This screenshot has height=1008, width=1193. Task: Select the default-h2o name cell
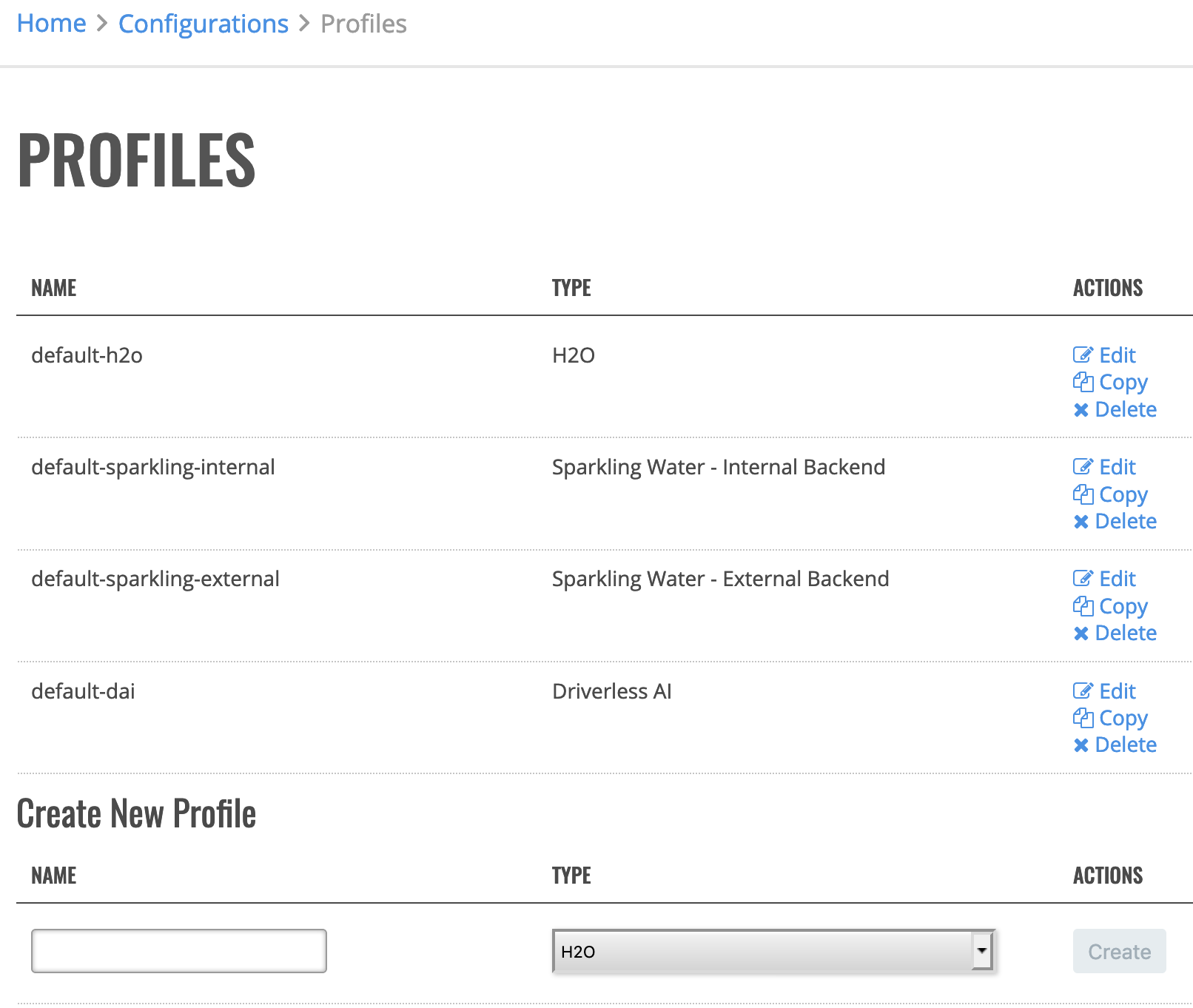tap(87, 355)
